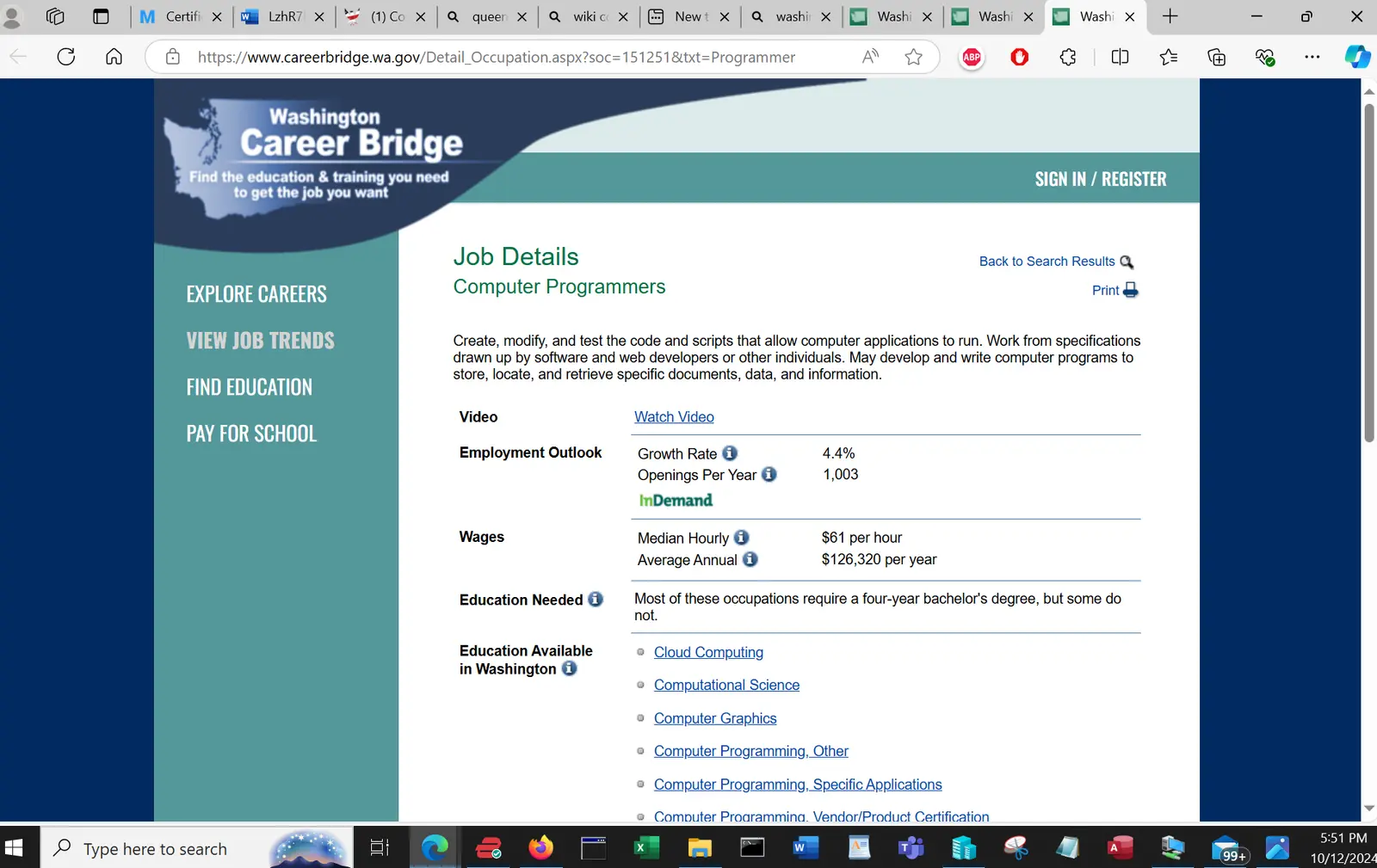This screenshot has height=868, width=1377.
Task: Click the "Computer Programmers" heading
Action: [559, 286]
